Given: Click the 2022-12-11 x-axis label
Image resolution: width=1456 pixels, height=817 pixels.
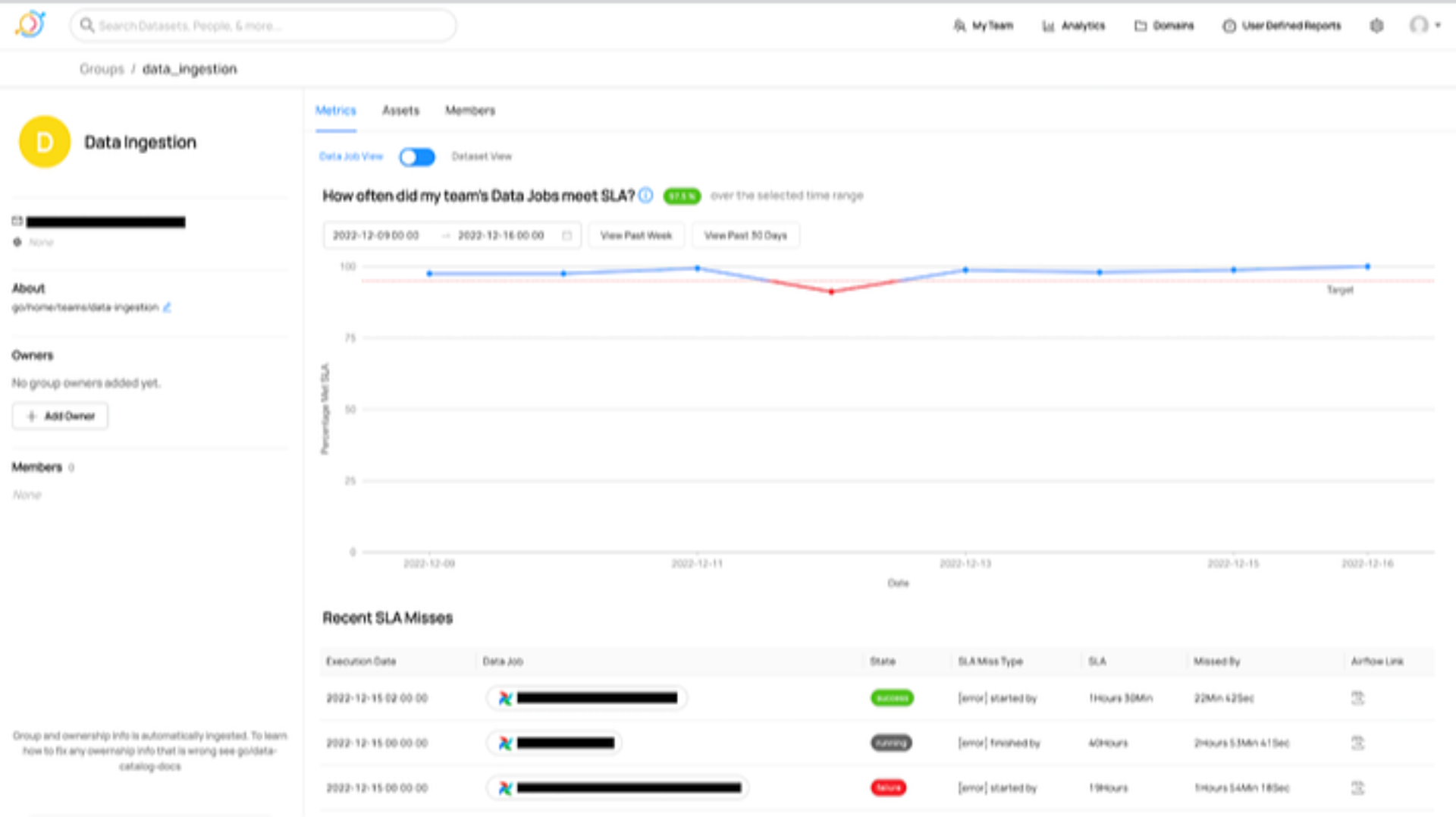Looking at the screenshot, I should click(x=697, y=564).
